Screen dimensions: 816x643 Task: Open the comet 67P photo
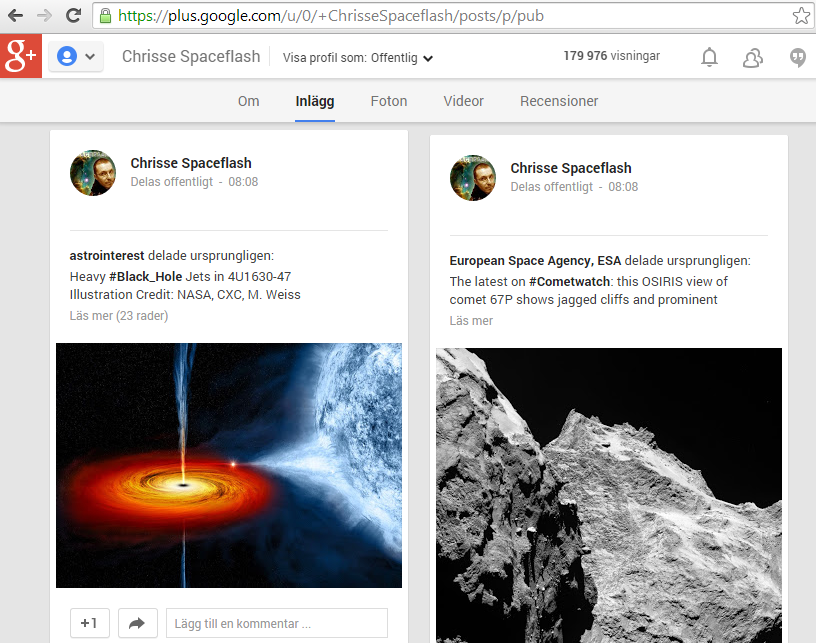(609, 495)
